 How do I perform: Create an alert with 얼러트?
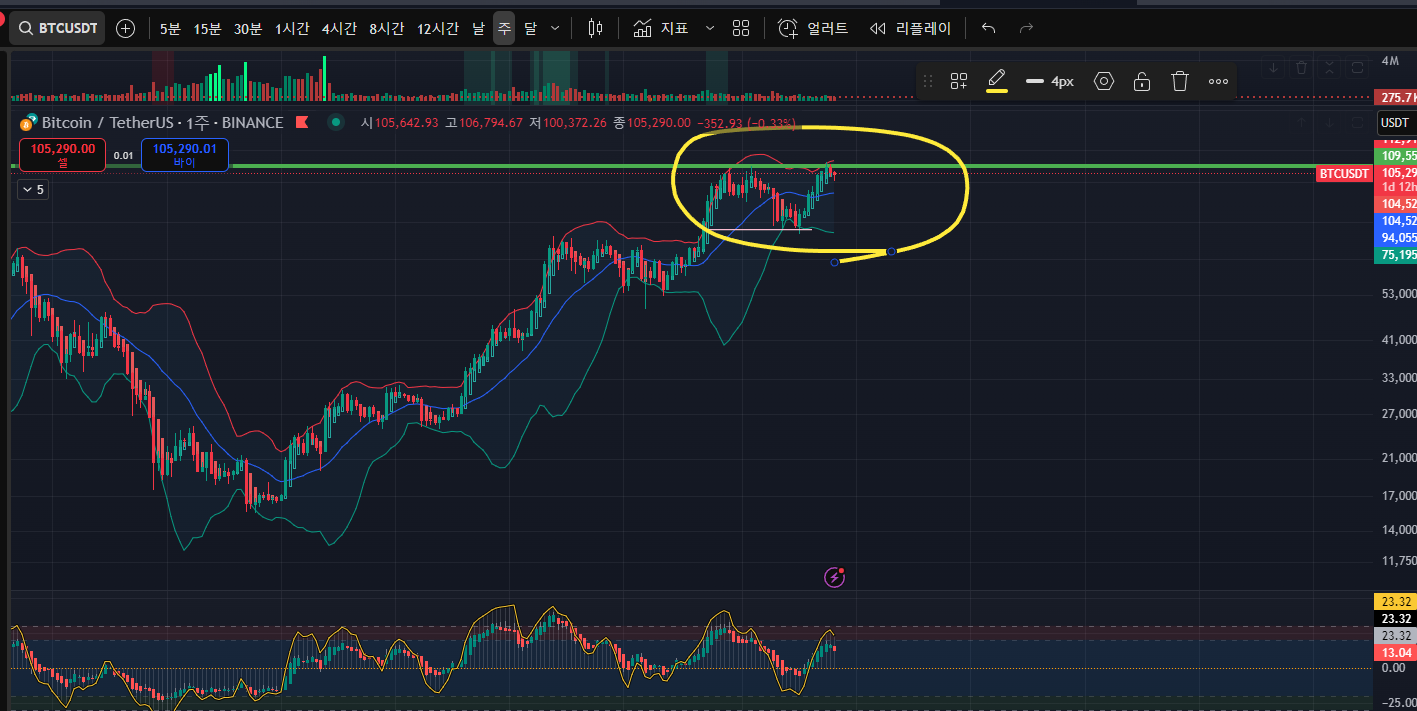pyautogui.click(x=813, y=28)
